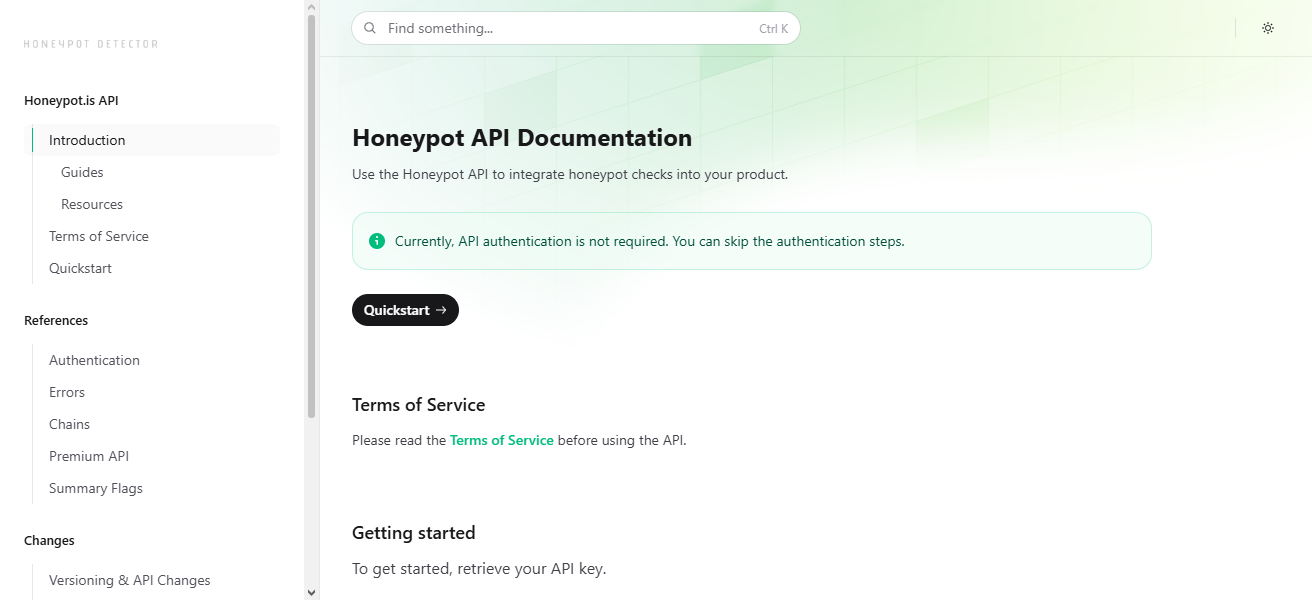Image resolution: width=1312 pixels, height=600 pixels.
Task: Click the green info icon in the notice banner
Action: pos(376,241)
